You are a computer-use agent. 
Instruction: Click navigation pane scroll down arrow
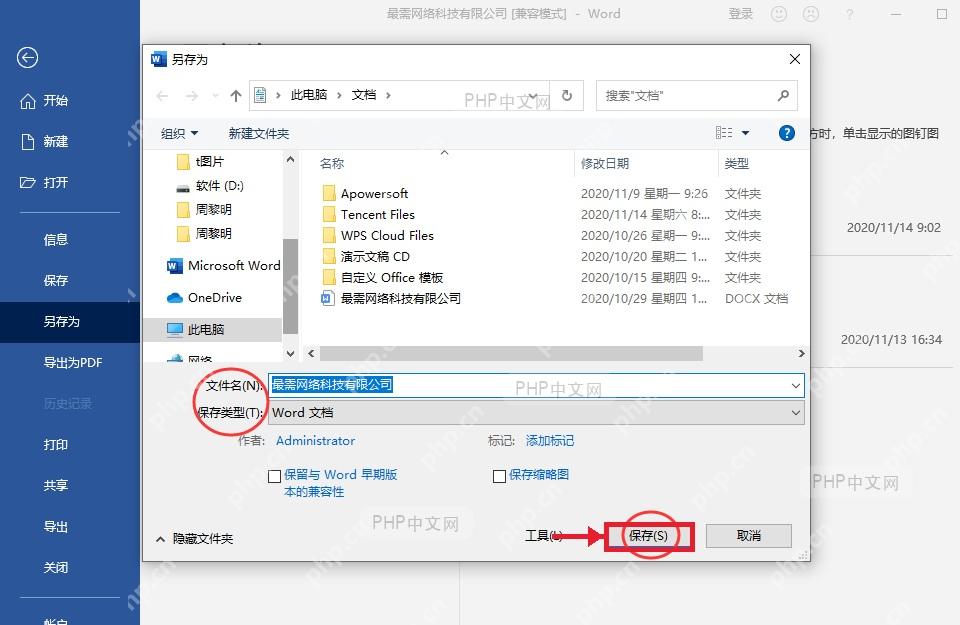(290, 353)
